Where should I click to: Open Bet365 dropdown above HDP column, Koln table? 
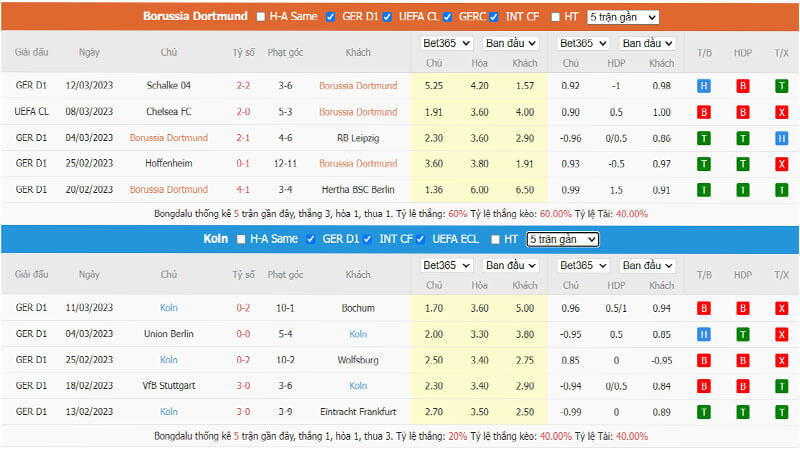(x=583, y=265)
